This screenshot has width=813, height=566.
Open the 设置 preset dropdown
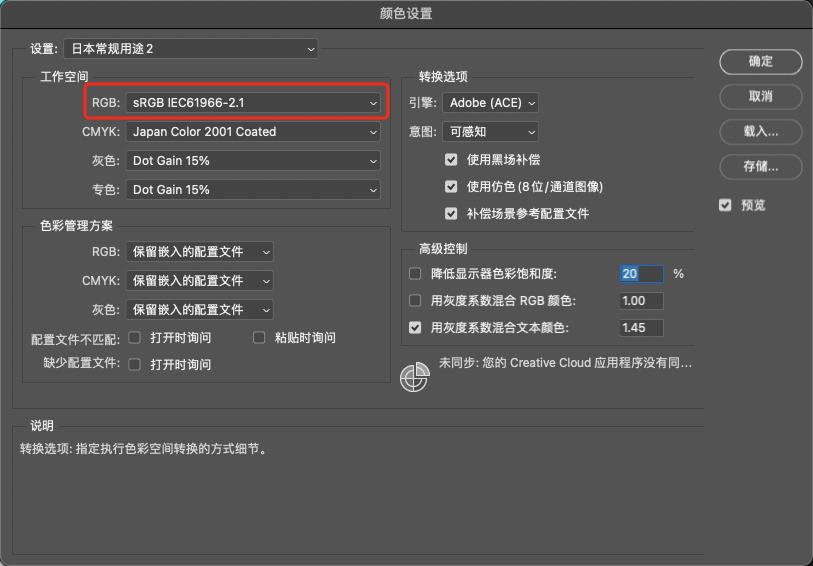click(190, 49)
